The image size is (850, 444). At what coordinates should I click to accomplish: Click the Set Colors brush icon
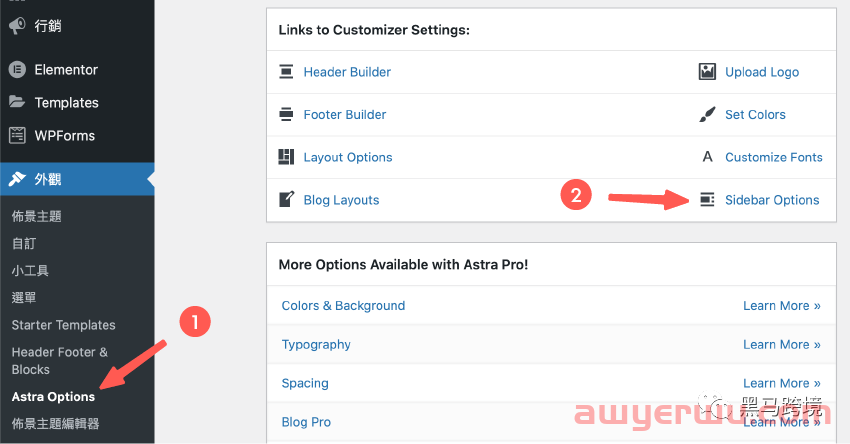click(x=707, y=114)
